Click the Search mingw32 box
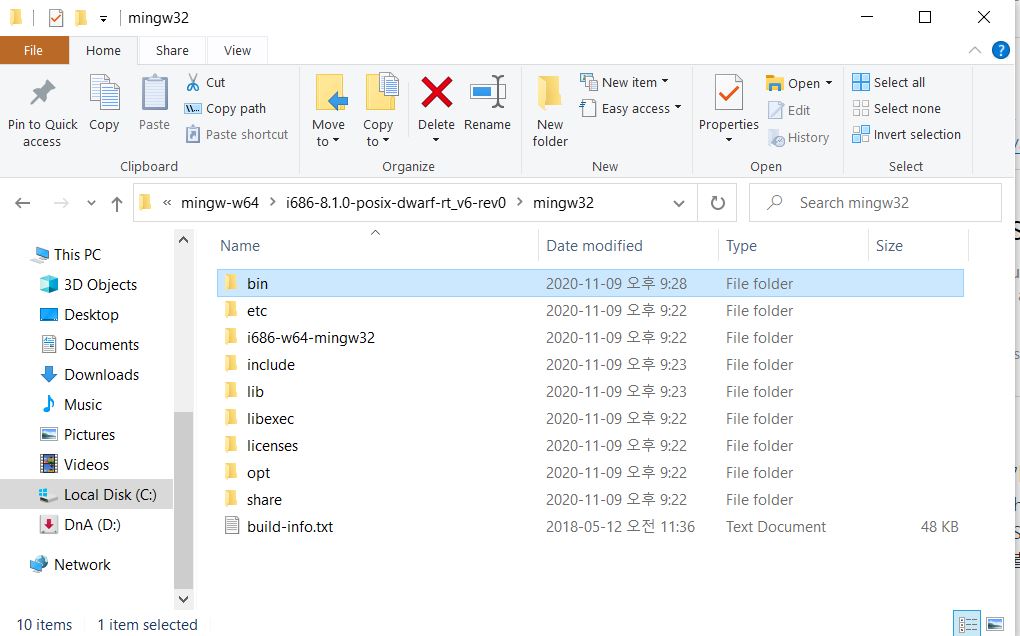The image size is (1020, 636). point(875,203)
